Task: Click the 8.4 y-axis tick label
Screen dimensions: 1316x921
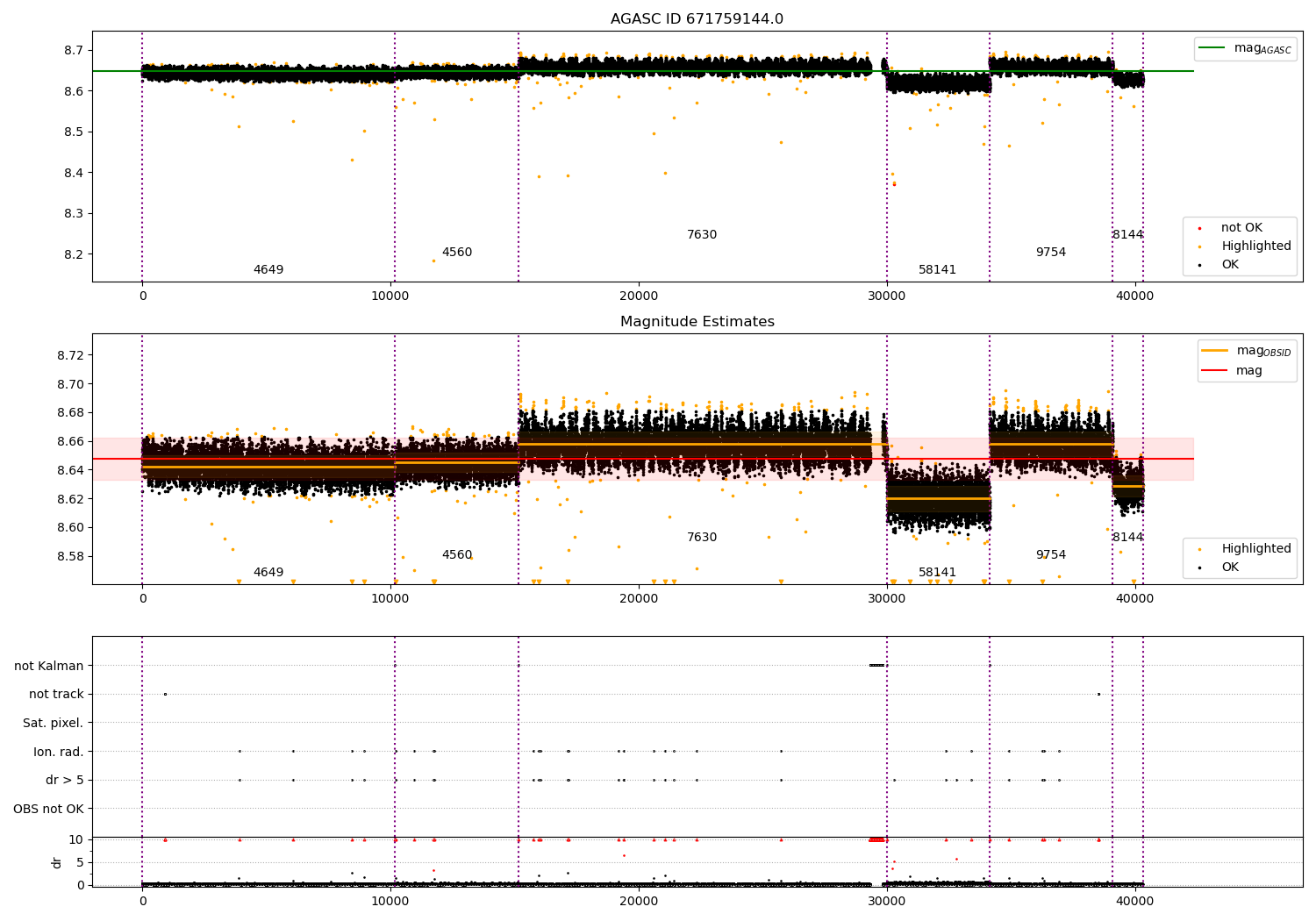Action: coord(74,174)
